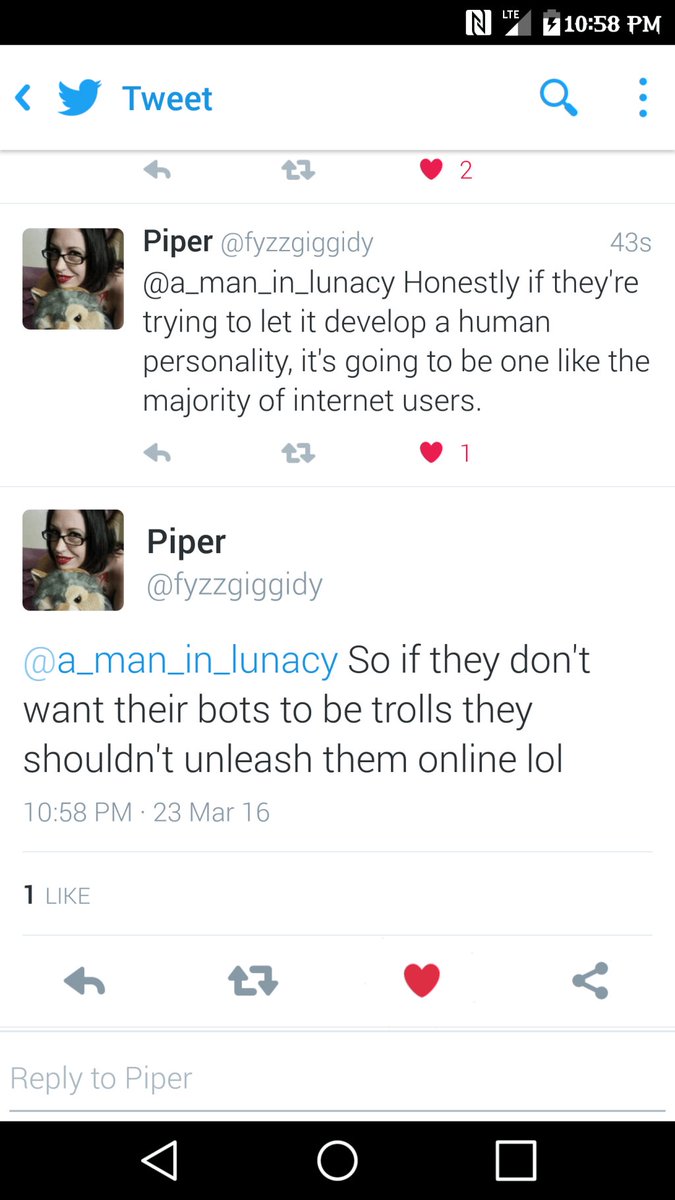This screenshot has height=1200, width=675.
Task: Tap the share icon
Action: coord(590,981)
